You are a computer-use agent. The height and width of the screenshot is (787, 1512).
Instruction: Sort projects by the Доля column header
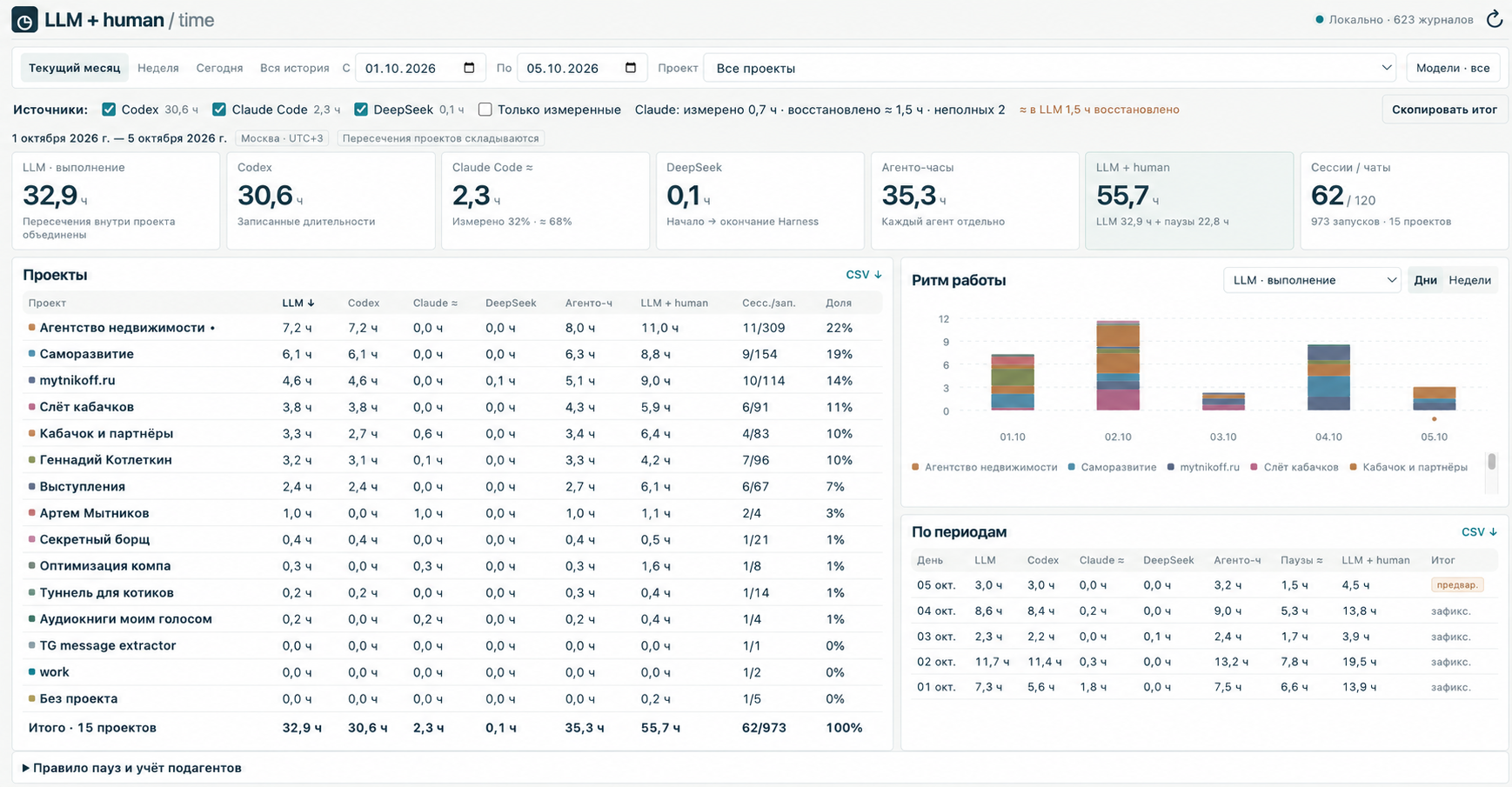point(839,303)
